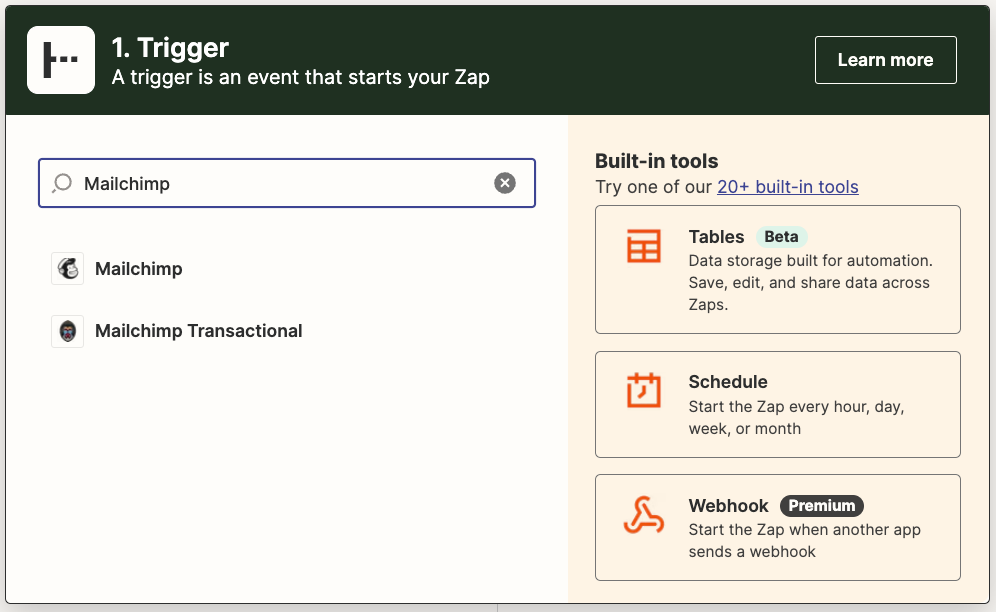Choose the Tables built-in tool card

[x=777, y=269]
